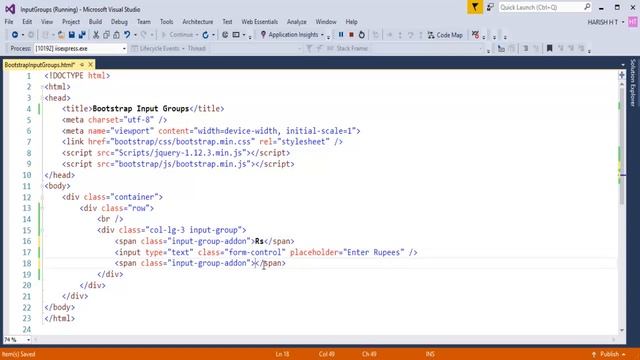640x360 pixels.
Task: Collapse the html element on line 2
Action: click(42, 87)
